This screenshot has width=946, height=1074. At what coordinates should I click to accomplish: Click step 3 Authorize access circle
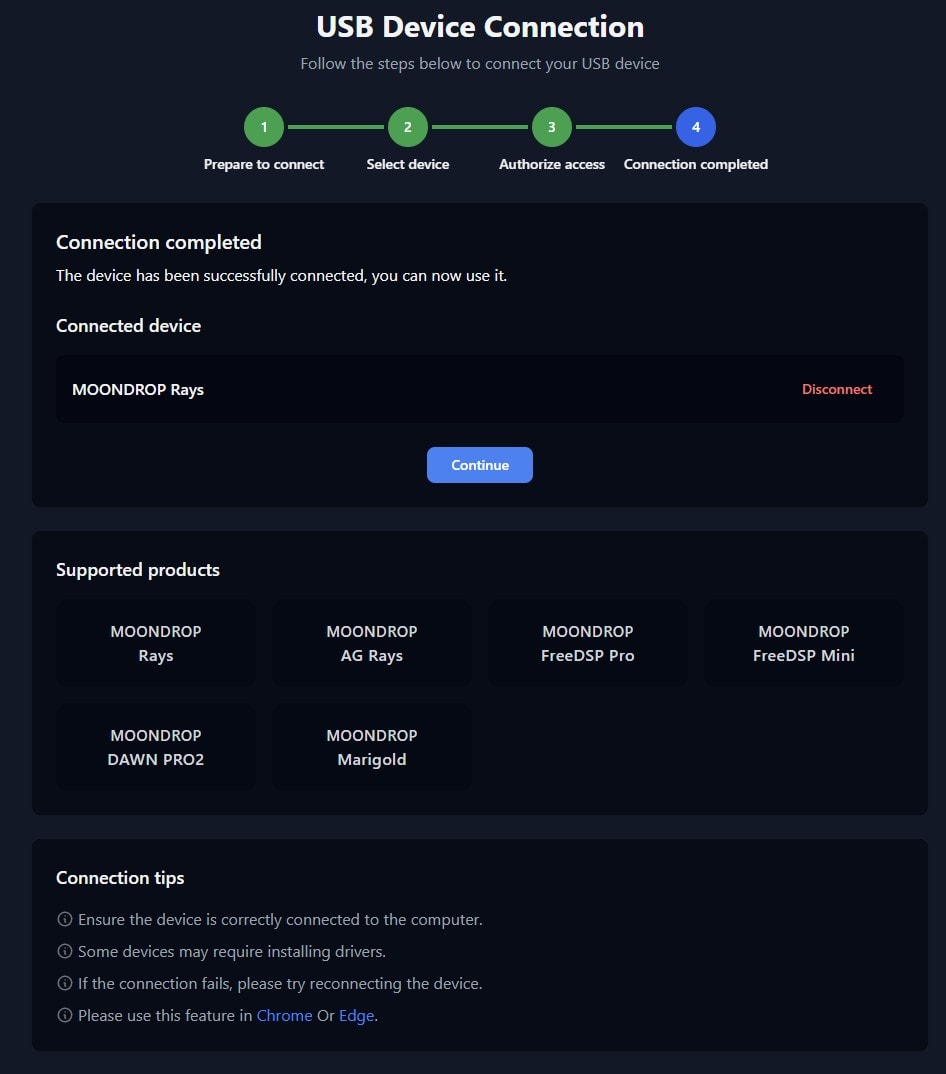[x=552, y=127]
